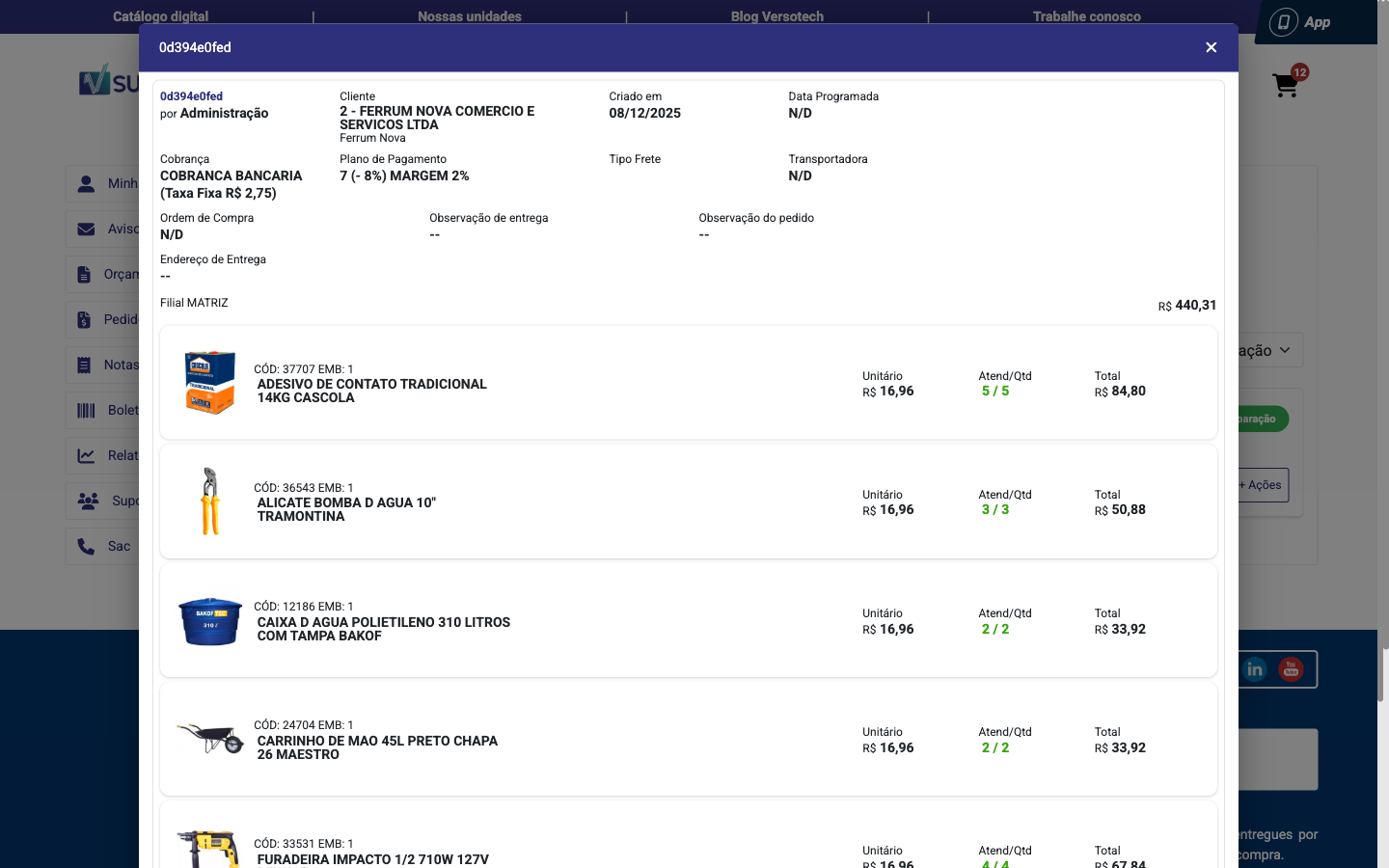Open the Catálogo digital menu
The image size is (1389, 868).
tap(160, 15)
